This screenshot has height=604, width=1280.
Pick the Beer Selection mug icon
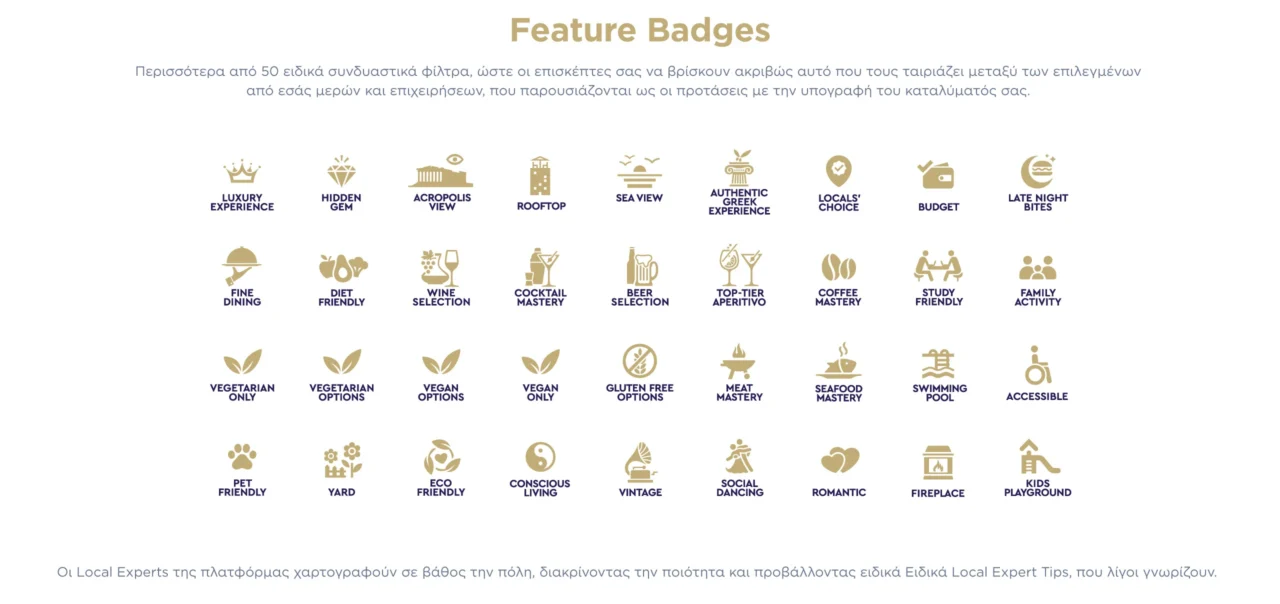pyautogui.click(x=640, y=267)
